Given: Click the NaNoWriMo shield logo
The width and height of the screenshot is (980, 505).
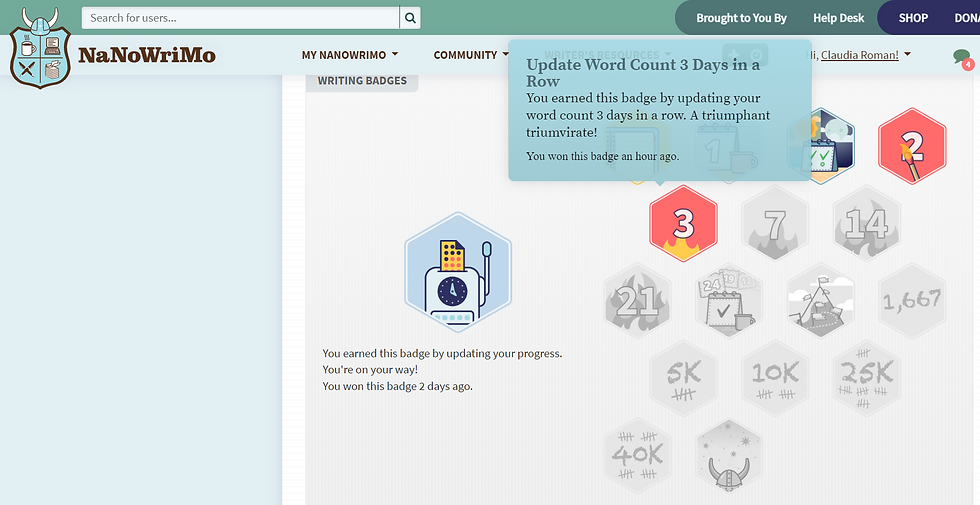Looking at the screenshot, I should click(41, 48).
